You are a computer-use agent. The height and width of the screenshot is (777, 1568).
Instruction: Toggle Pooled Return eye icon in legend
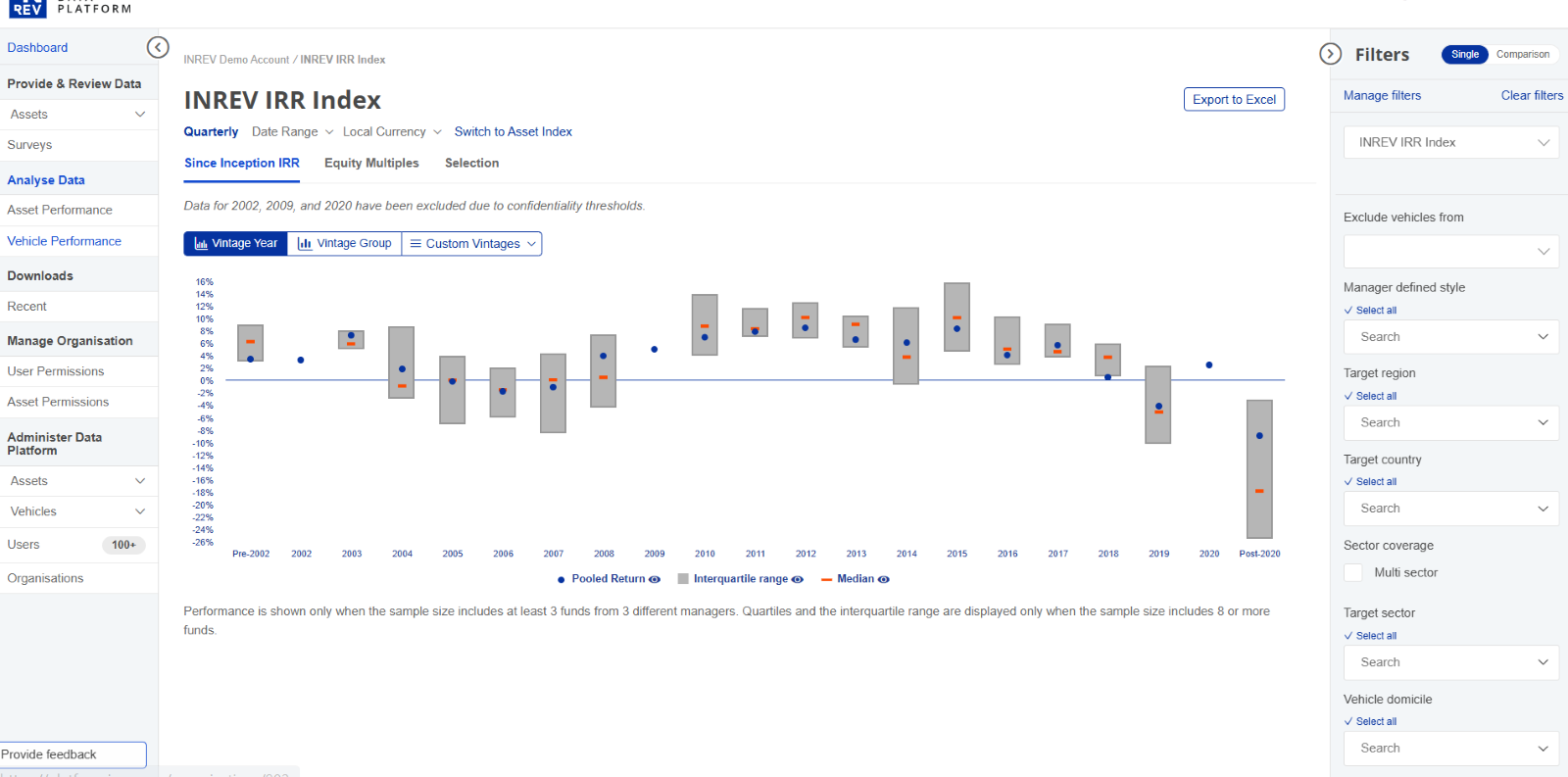655,579
